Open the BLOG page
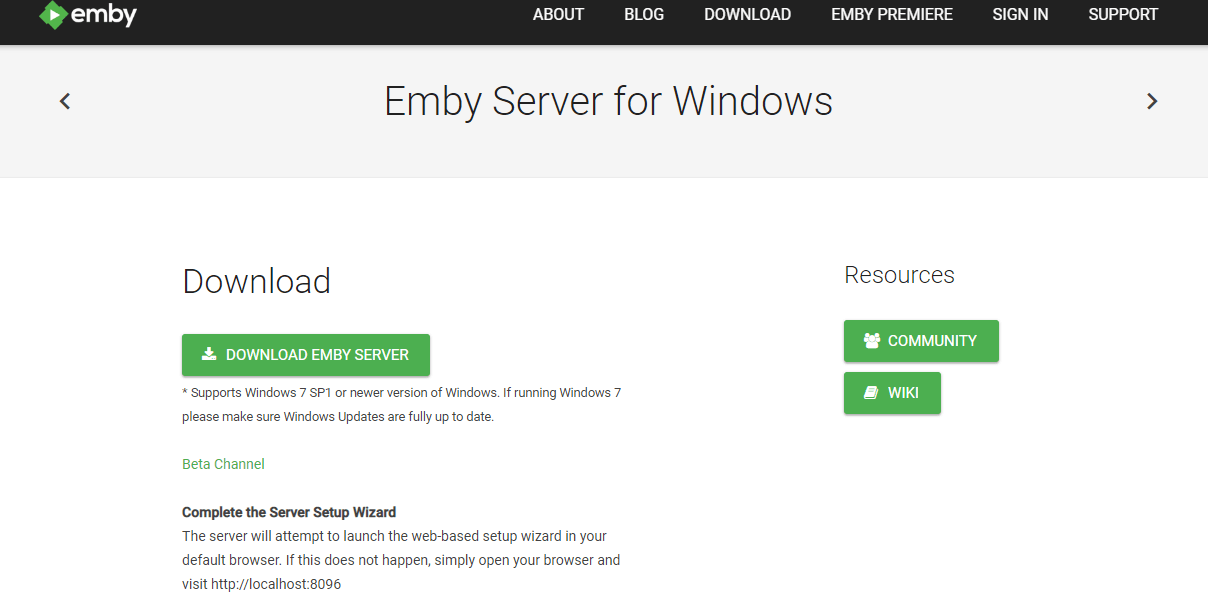 pyautogui.click(x=644, y=14)
